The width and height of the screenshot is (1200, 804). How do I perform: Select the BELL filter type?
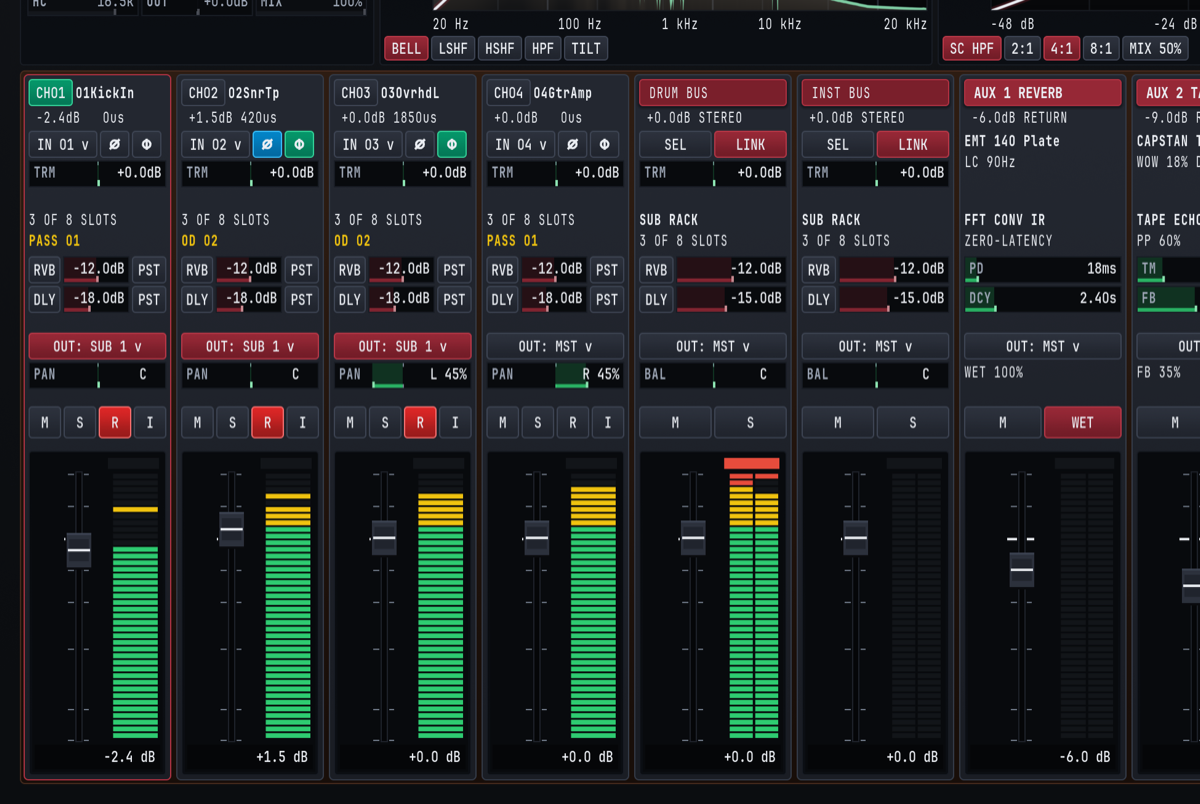406,48
